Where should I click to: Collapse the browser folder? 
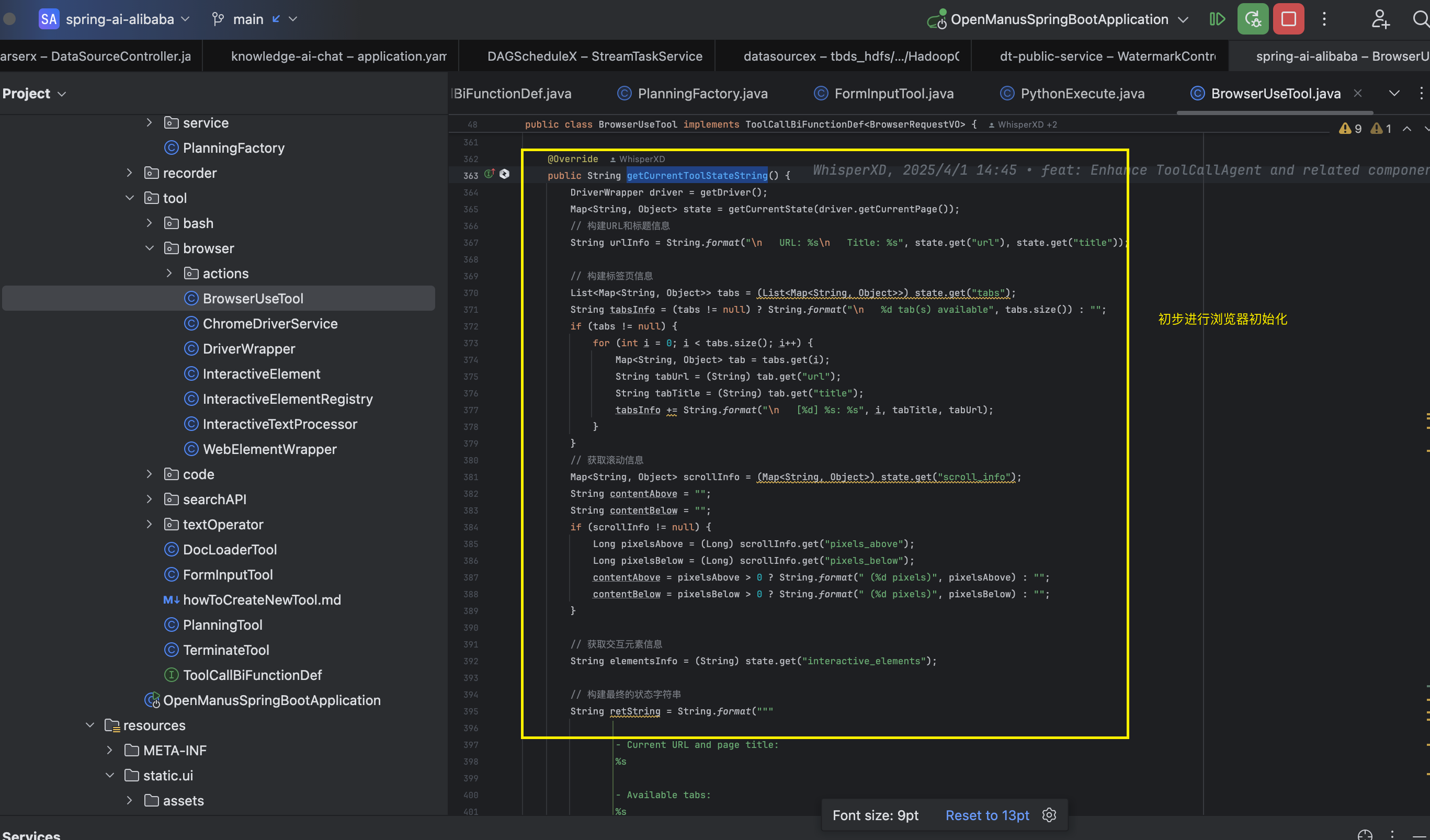tap(149, 248)
